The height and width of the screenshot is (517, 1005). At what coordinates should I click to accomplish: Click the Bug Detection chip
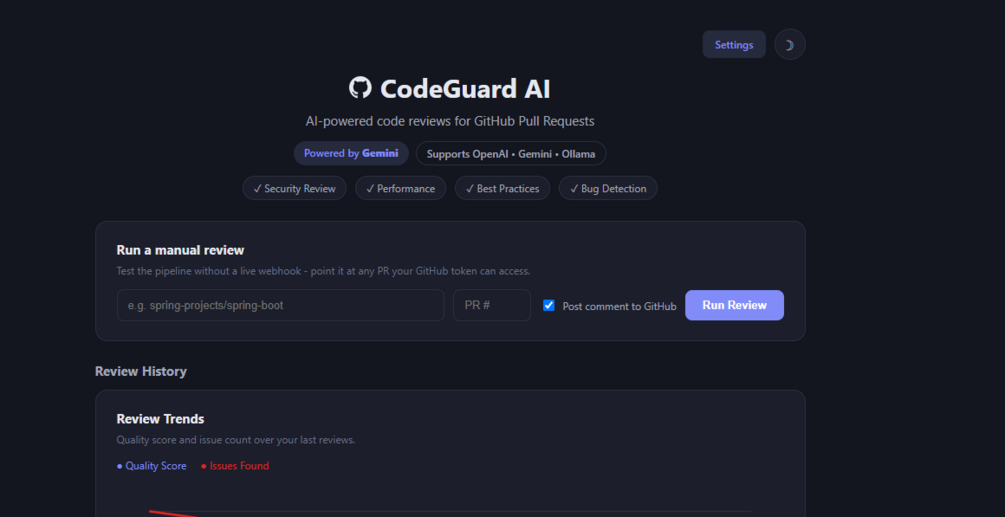pyautogui.click(x=608, y=188)
